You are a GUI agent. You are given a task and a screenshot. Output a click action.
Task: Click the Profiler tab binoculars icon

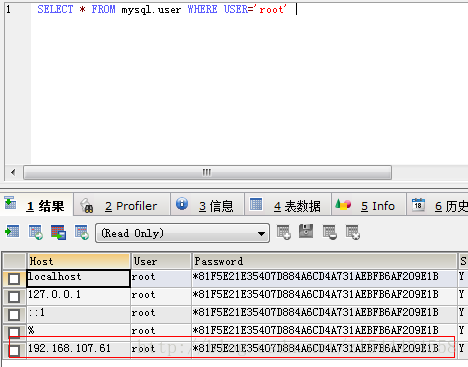[x=87, y=205]
